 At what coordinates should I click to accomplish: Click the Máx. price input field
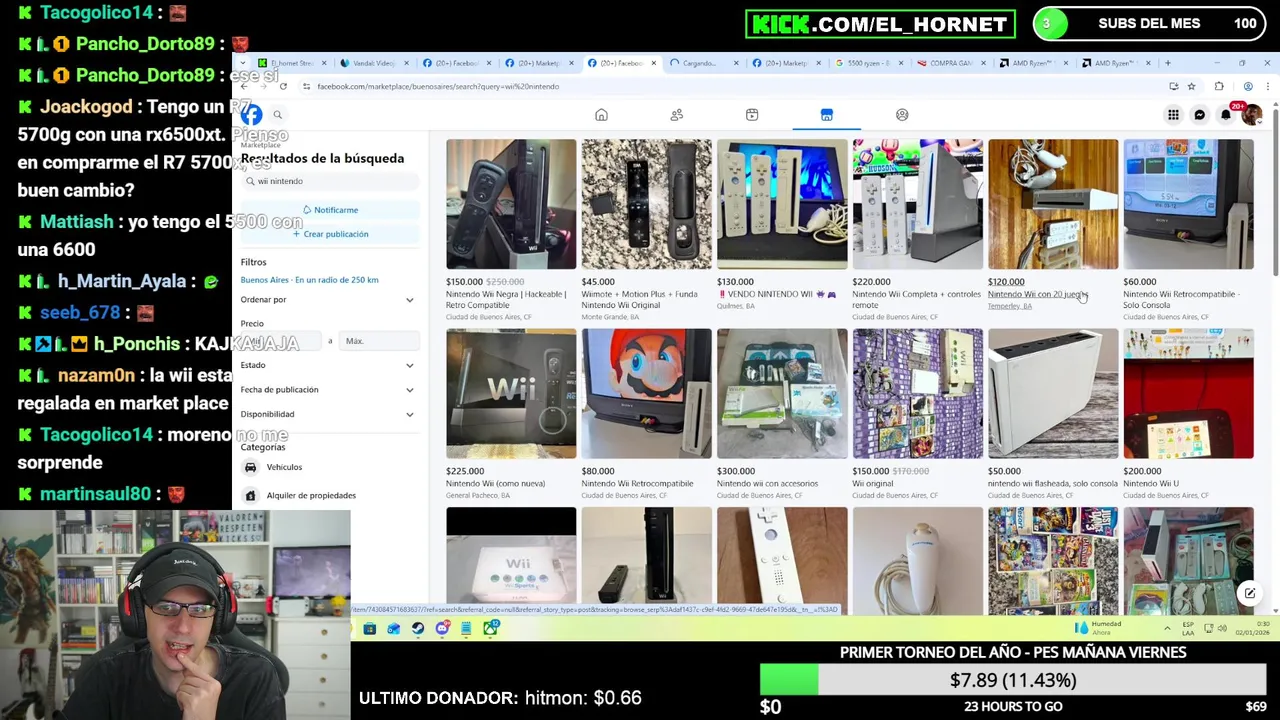point(379,341)
